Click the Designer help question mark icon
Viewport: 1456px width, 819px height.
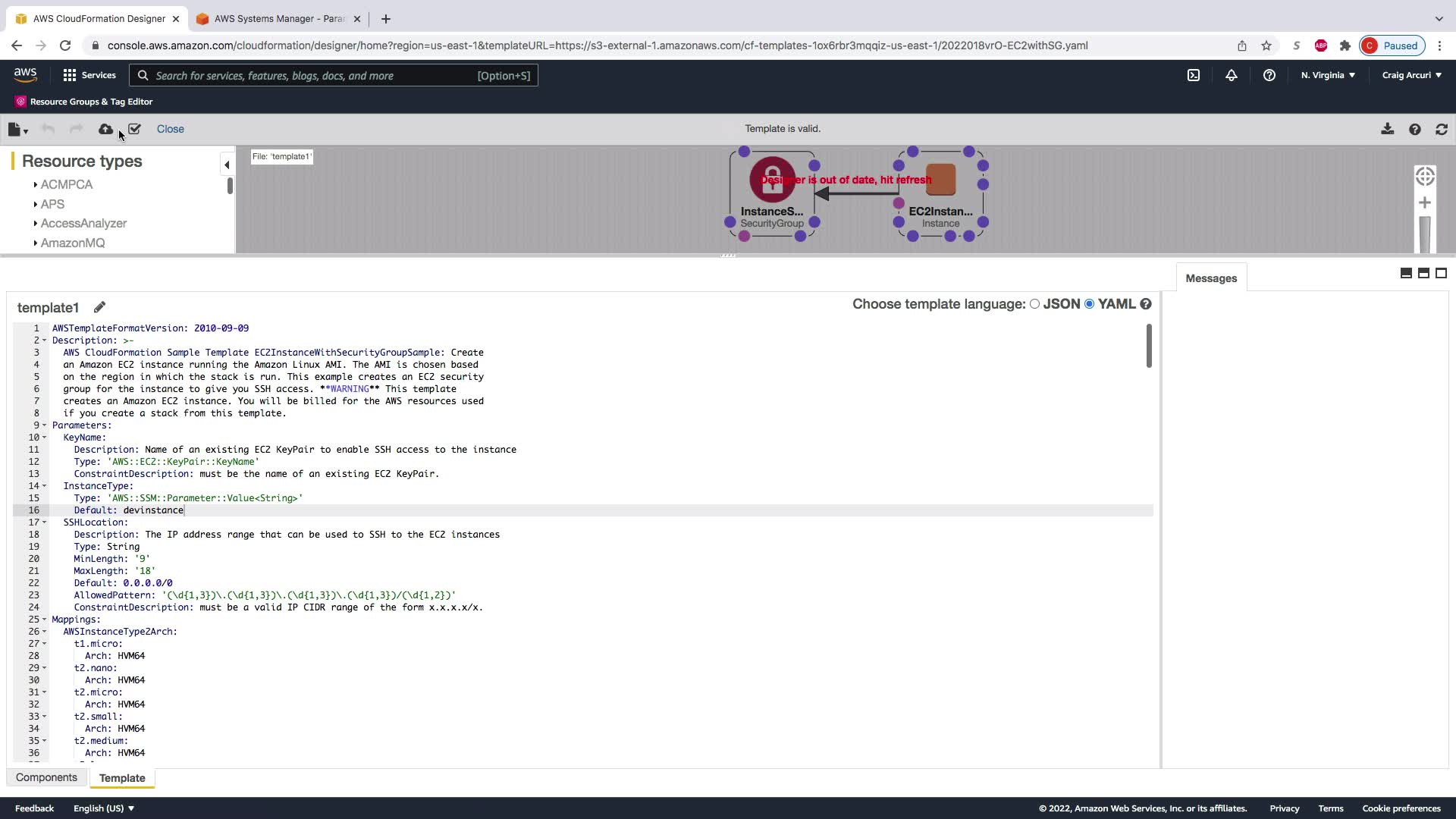pyautogui.click(x=1414, y=129)
